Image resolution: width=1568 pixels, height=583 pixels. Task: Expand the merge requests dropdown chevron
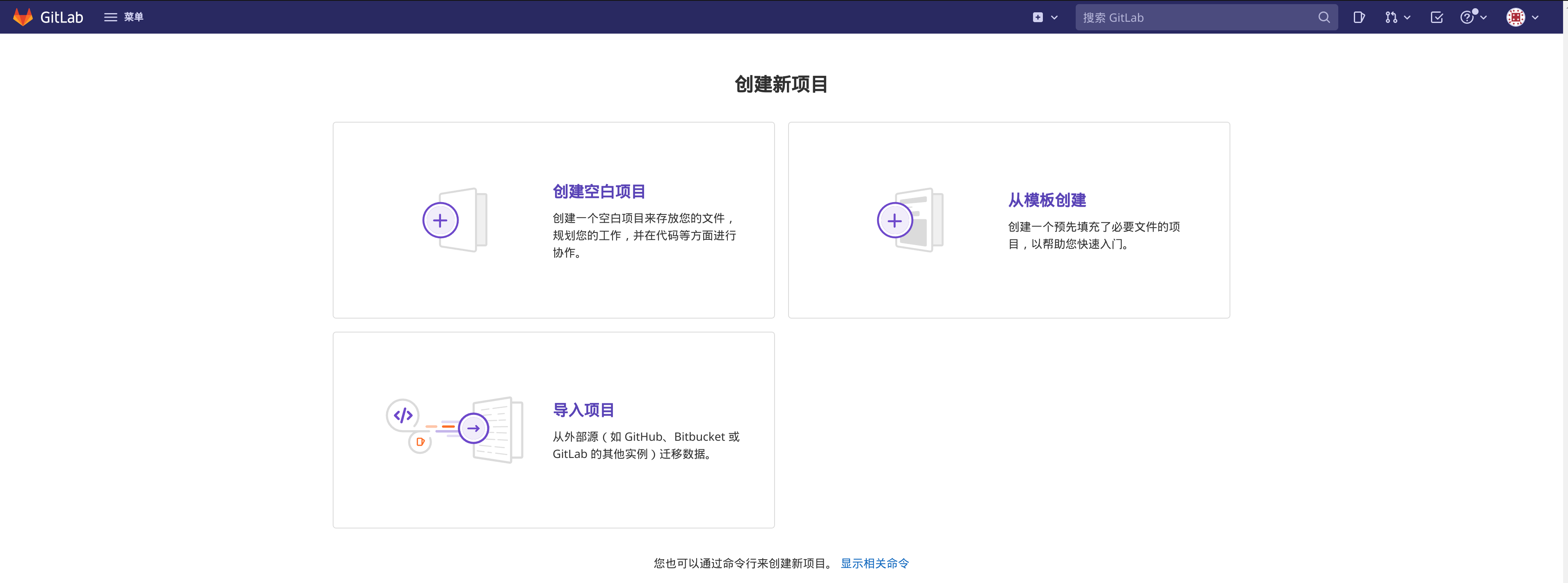(x=1407, y=18)
